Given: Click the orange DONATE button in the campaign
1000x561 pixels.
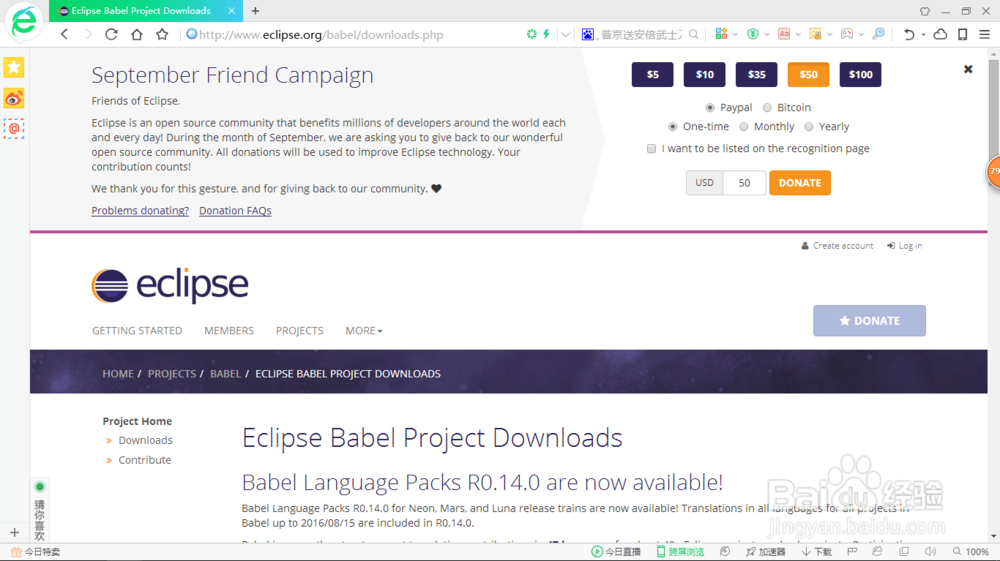Looking at the screenshot, I should coord(800,183).
